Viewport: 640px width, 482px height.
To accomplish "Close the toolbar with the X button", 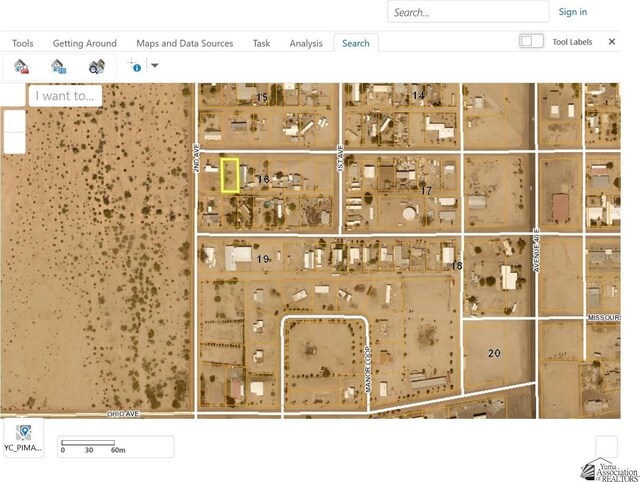I will [x=611, y=42].
